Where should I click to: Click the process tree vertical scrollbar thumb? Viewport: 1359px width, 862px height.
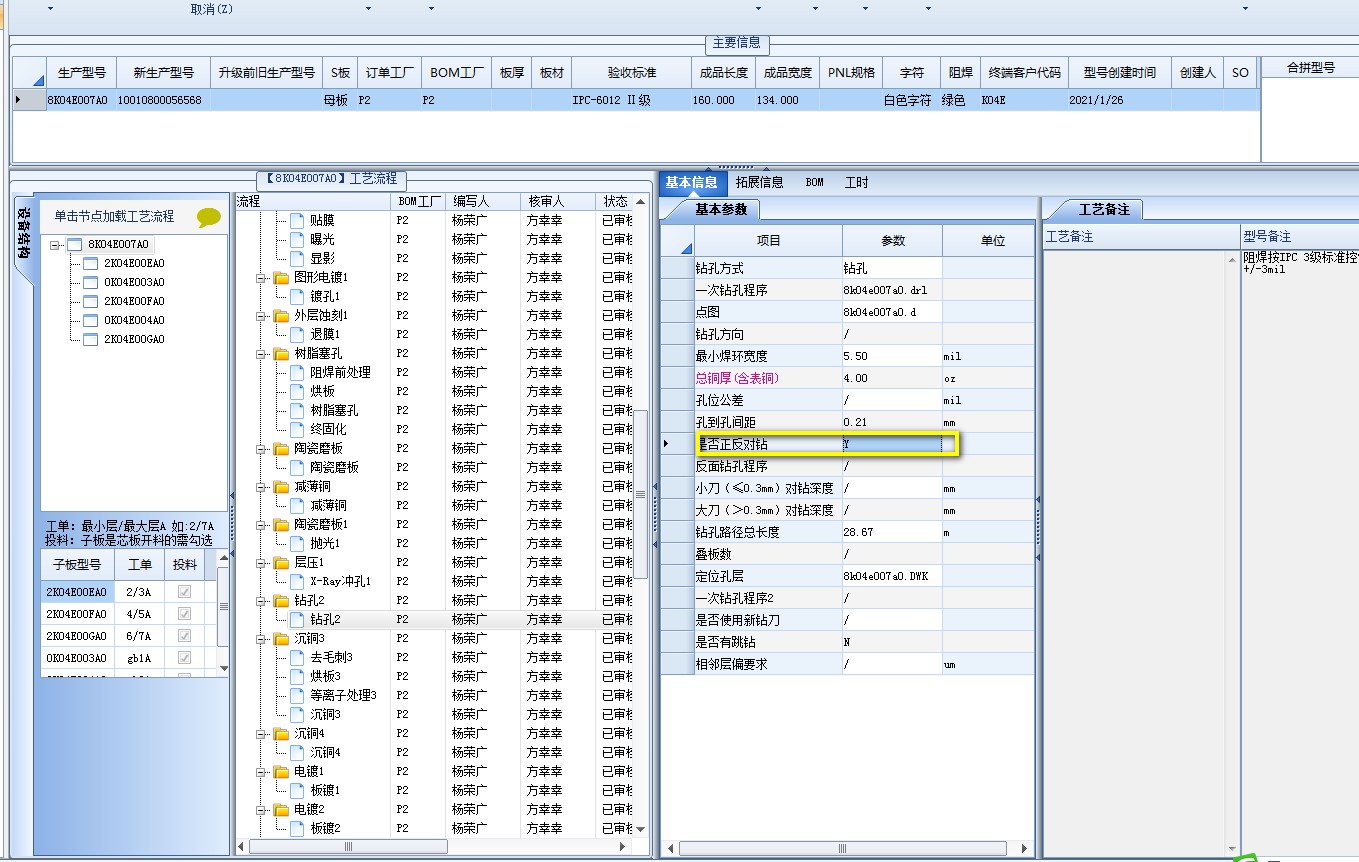640,495
